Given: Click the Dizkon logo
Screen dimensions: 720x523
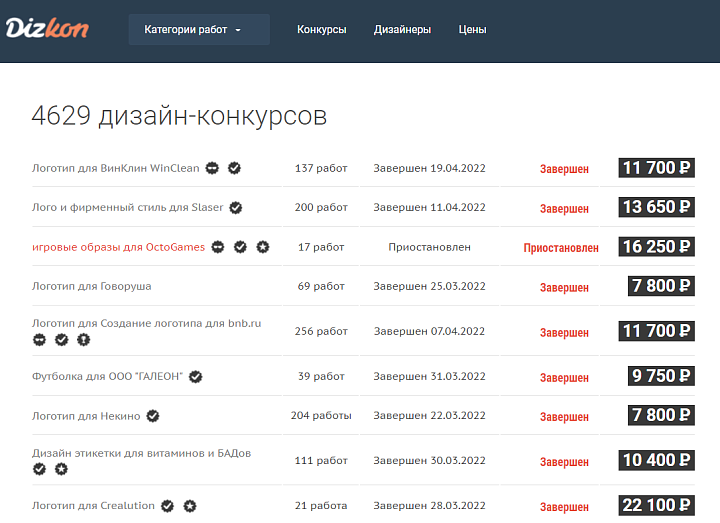Looking at the screenshot, I should pyautogui.click(x=47, y=29).
